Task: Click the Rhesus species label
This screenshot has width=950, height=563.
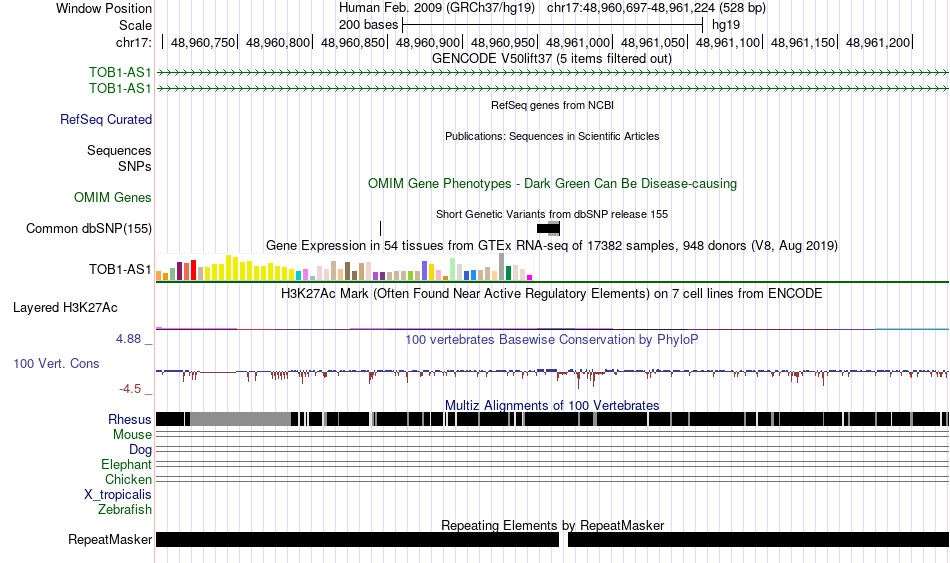Action: (130, 419)
